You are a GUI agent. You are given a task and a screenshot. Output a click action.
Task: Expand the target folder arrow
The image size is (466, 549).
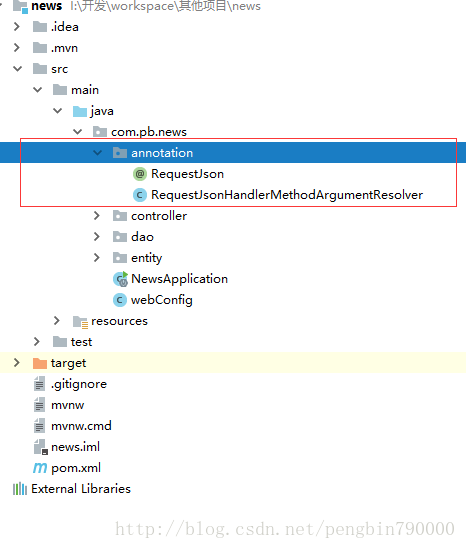click(x=16, y=363)
